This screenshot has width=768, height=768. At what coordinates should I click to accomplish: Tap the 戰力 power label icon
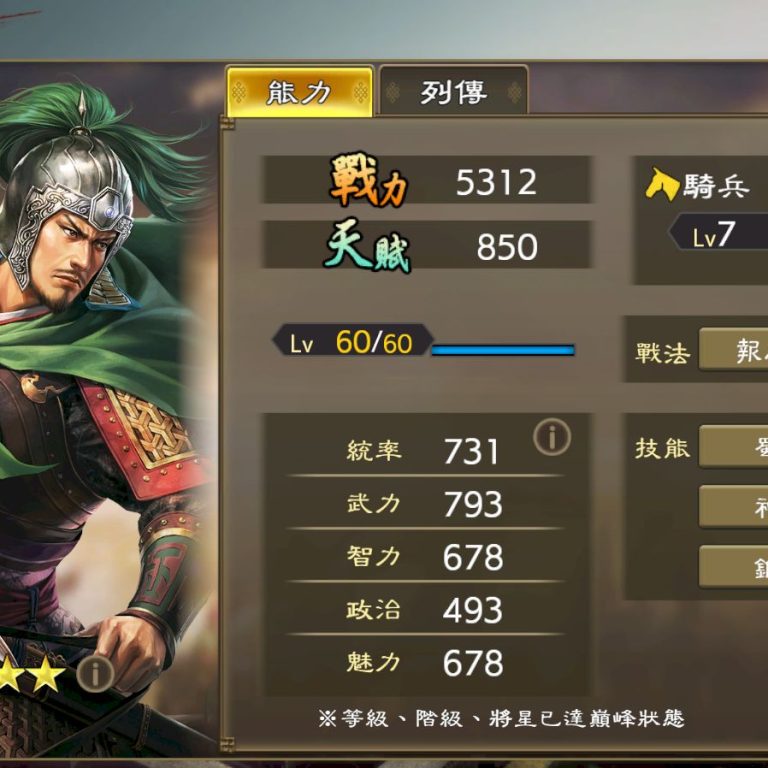369,180
